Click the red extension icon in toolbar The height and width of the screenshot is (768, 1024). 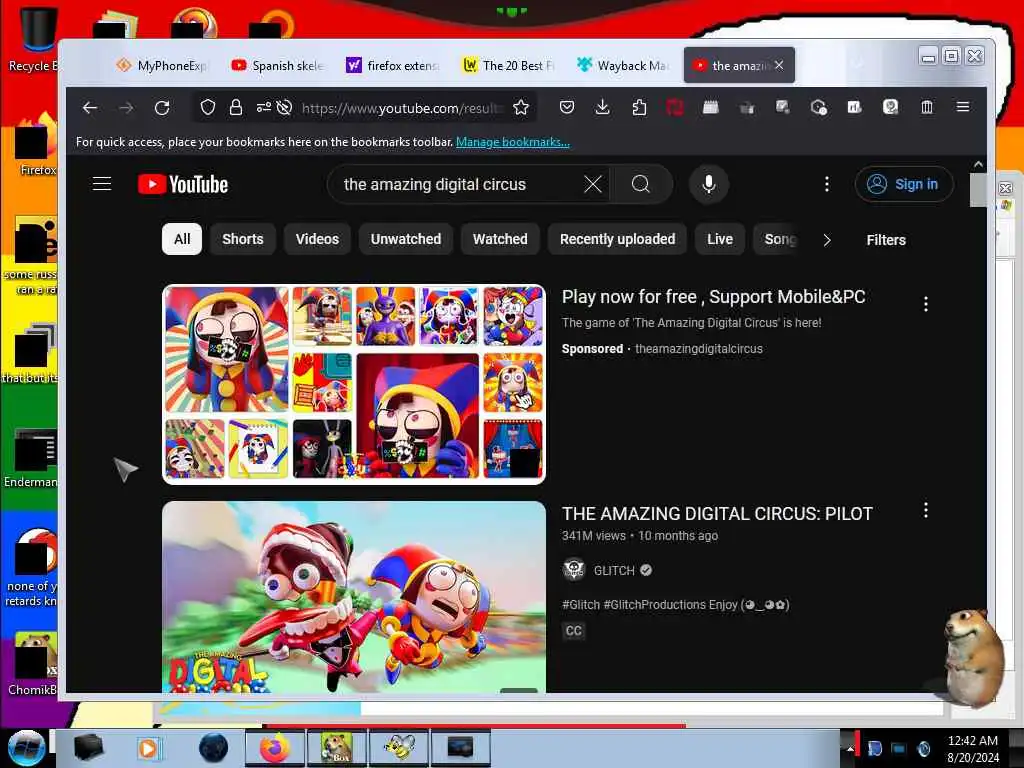point(675,107)
